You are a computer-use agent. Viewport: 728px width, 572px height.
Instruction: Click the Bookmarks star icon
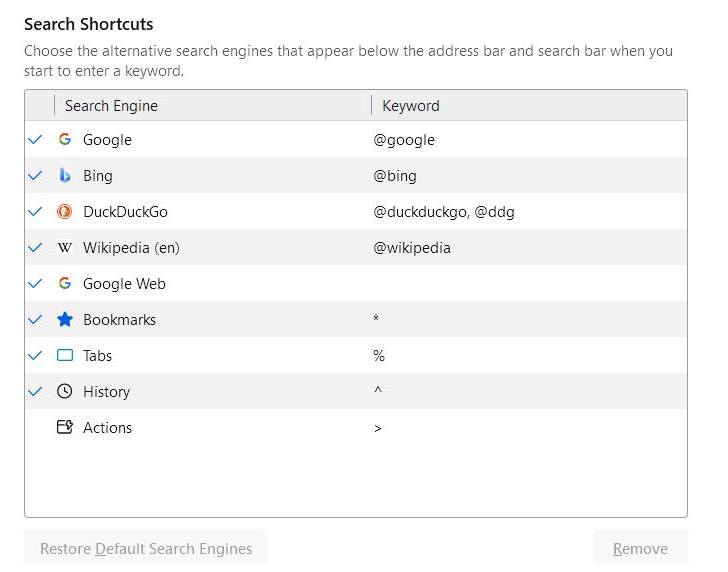[65, 319]
